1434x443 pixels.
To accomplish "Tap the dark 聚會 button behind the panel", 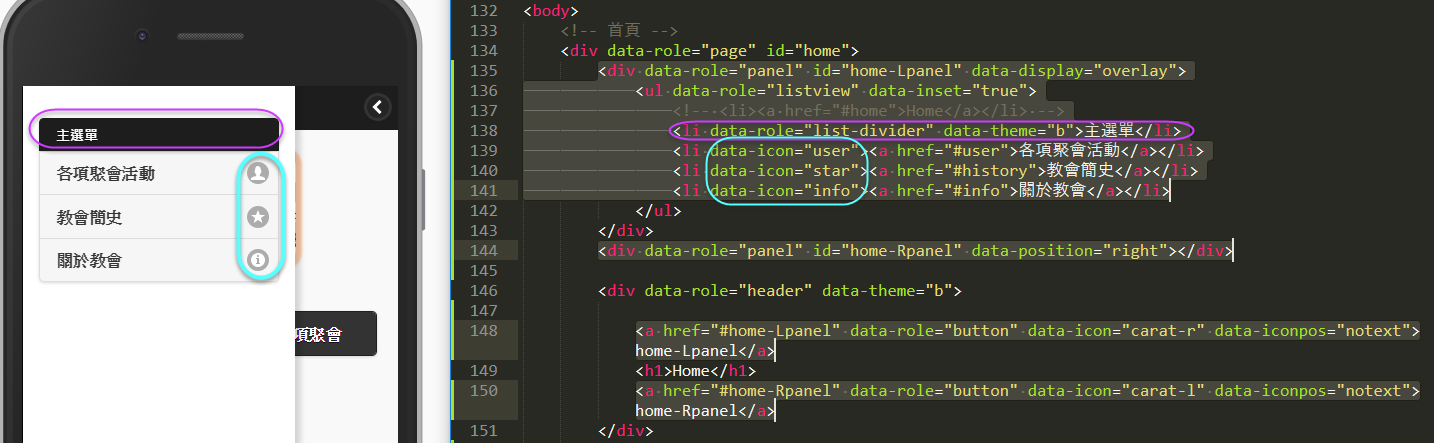I will (335, 334).
